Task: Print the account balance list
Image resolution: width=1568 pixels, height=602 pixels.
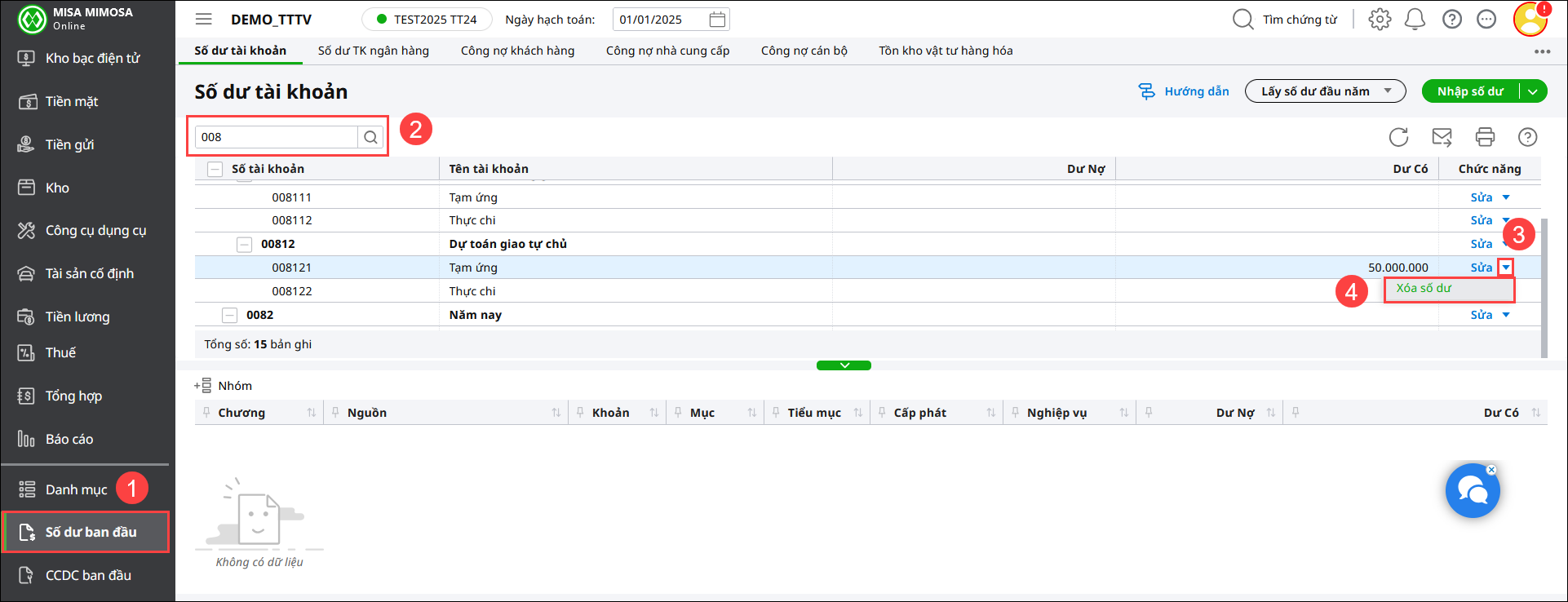Action: pyautogui.click(x=1485, y=137)
